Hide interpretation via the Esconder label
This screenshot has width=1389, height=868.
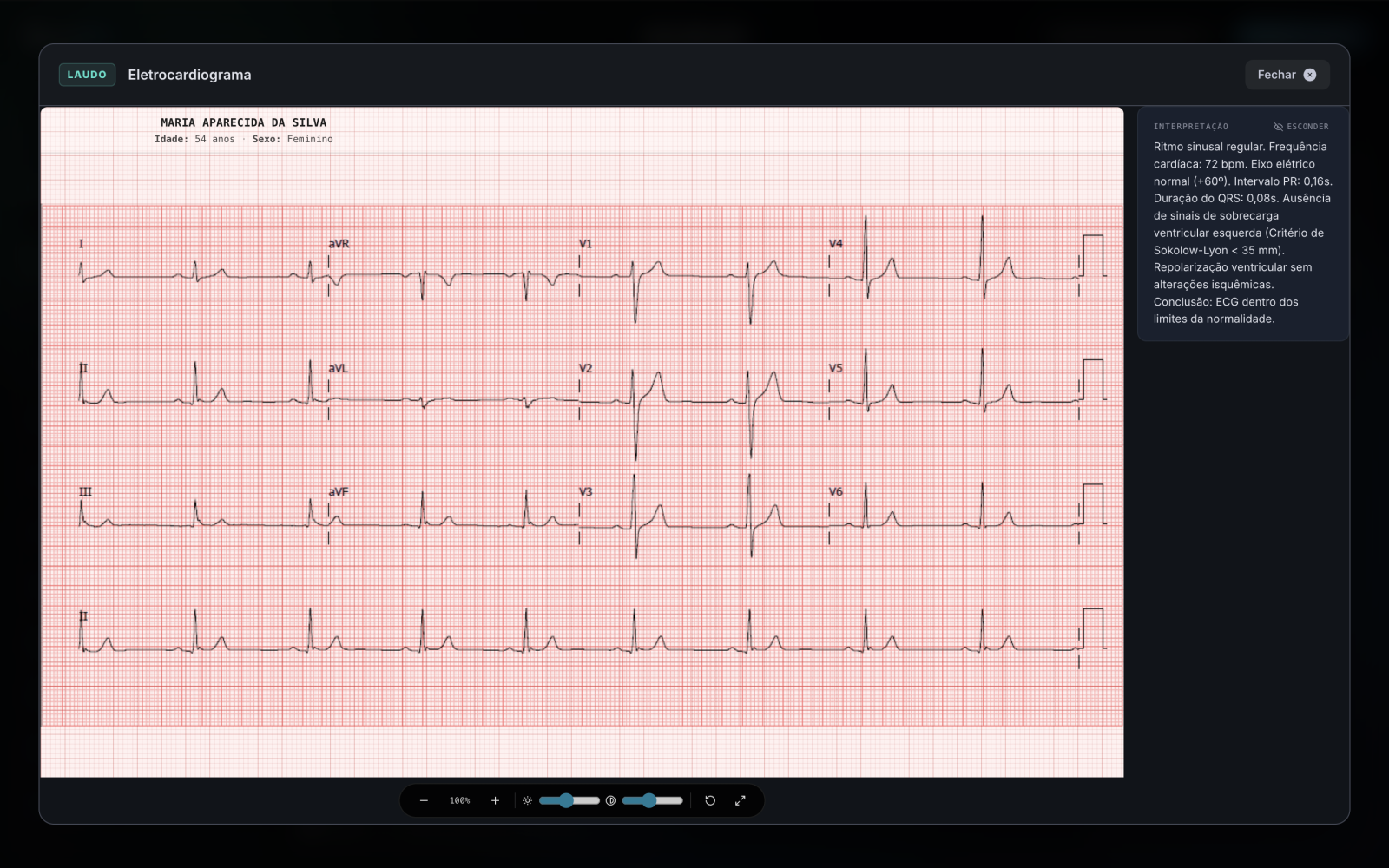tap(1307, 127)
